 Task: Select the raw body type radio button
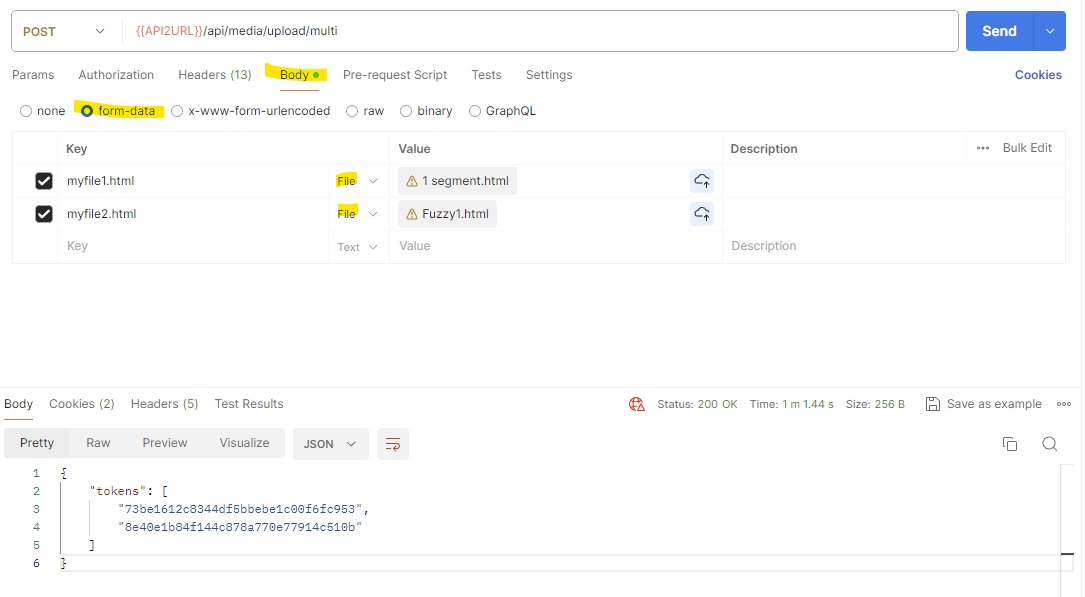352,111
